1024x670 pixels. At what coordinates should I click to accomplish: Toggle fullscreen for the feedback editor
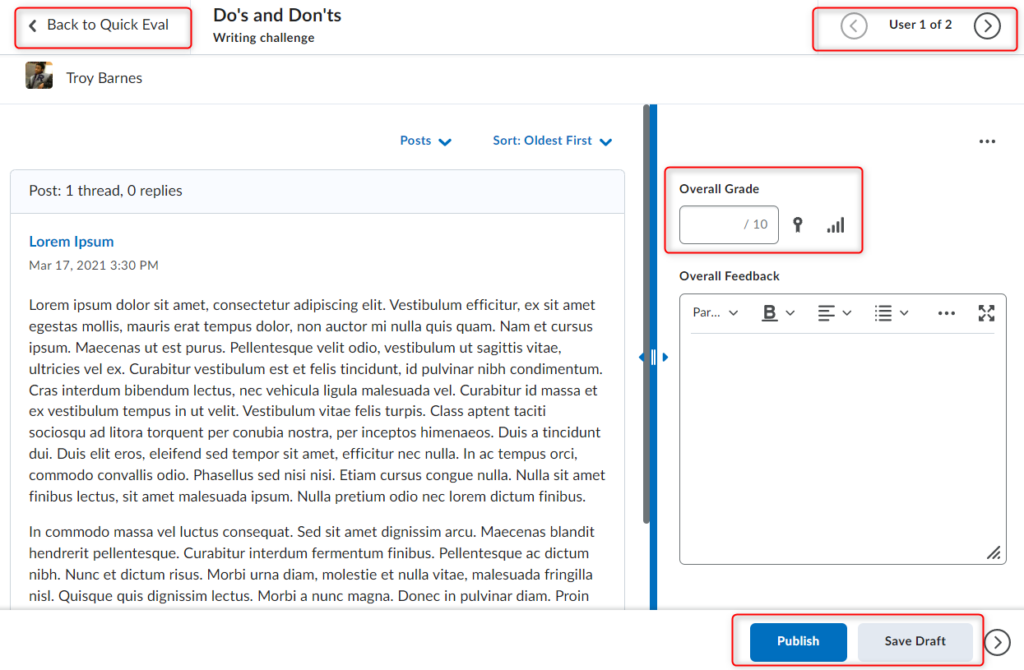[x=986, y=313]
